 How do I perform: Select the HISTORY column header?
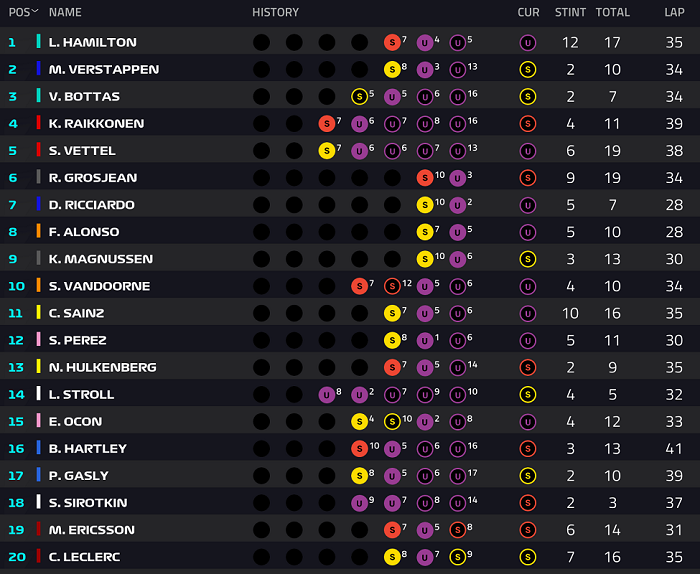tap(275, 12)
